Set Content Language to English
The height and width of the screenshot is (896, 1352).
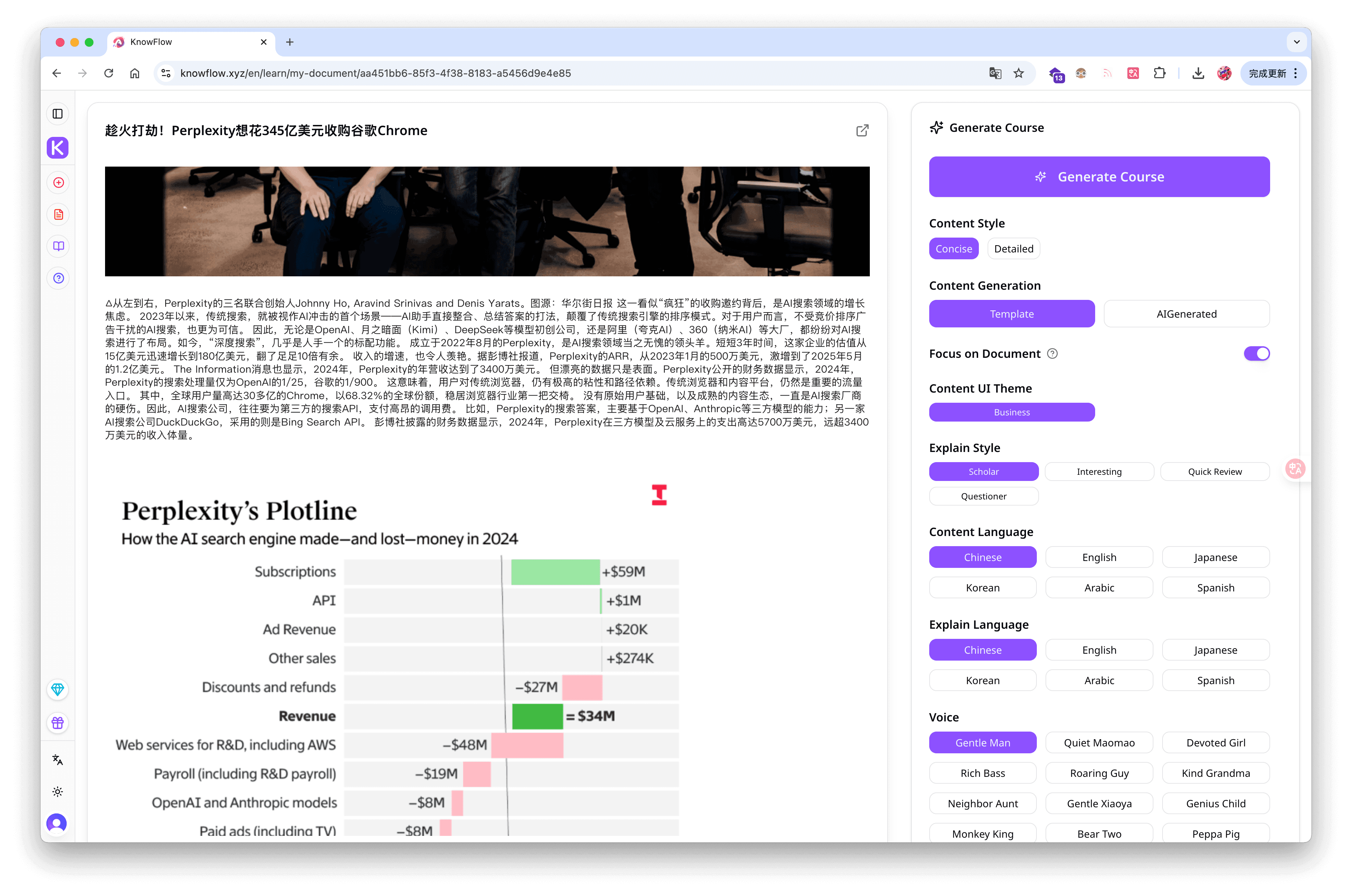point(1099,557)
